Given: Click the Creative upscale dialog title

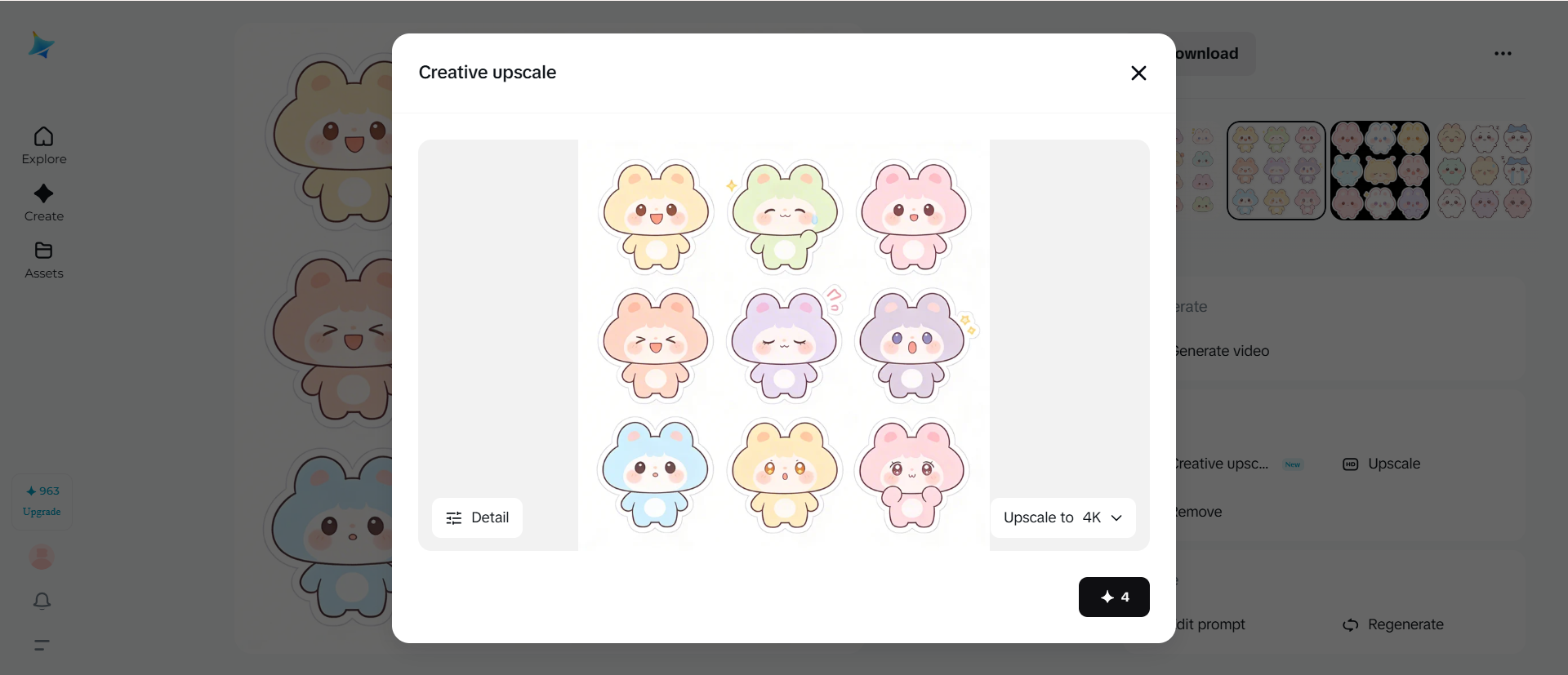Looking at the screenshot, I should 488,73.
